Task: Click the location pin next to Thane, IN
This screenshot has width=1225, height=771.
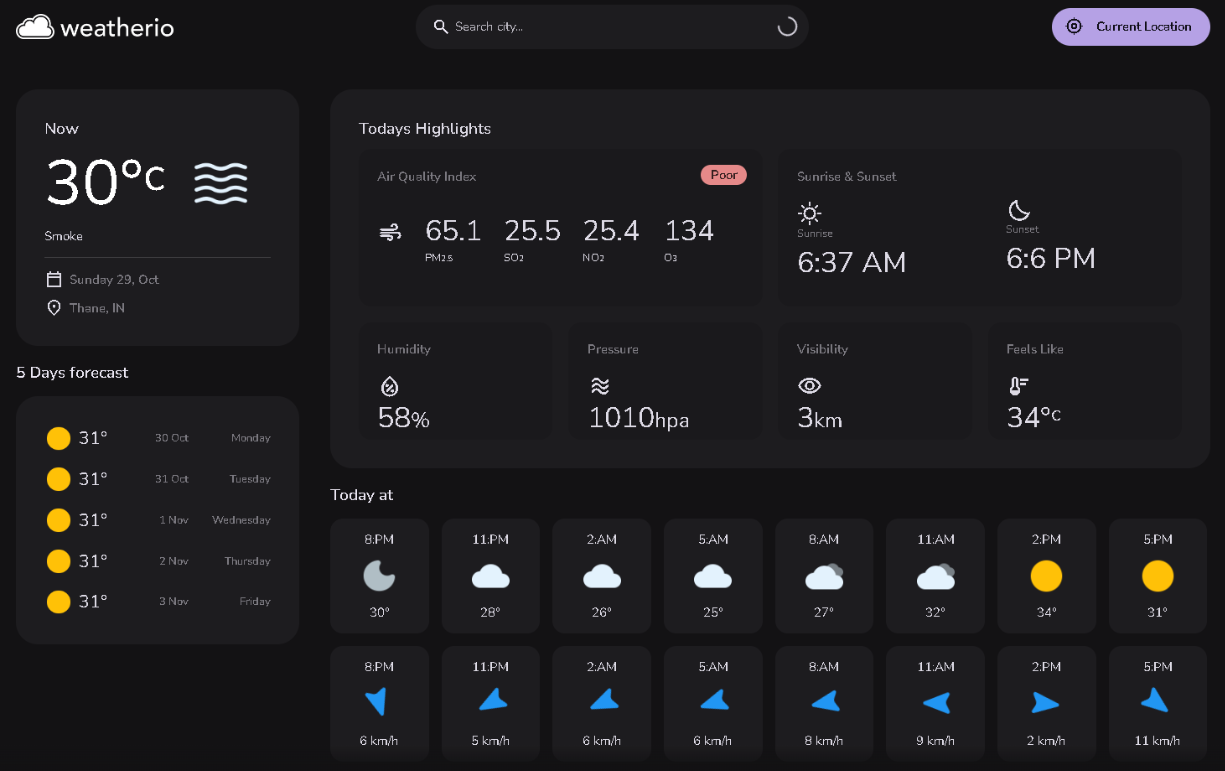Action: 54,308
